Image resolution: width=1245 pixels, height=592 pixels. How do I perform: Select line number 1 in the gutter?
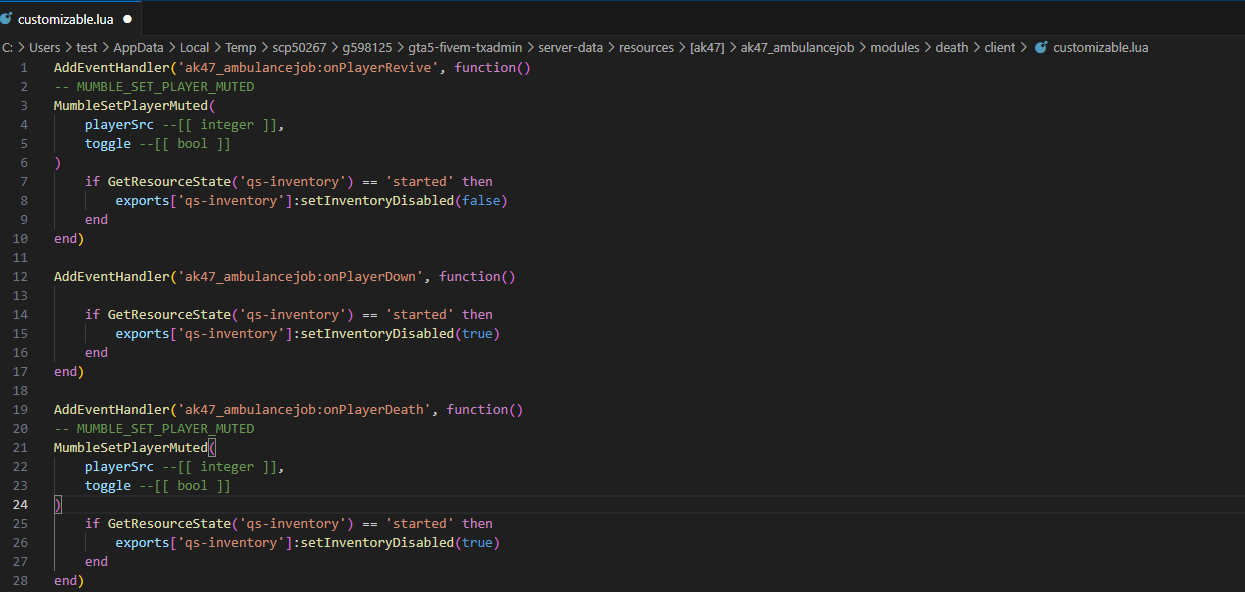(24, 68)
